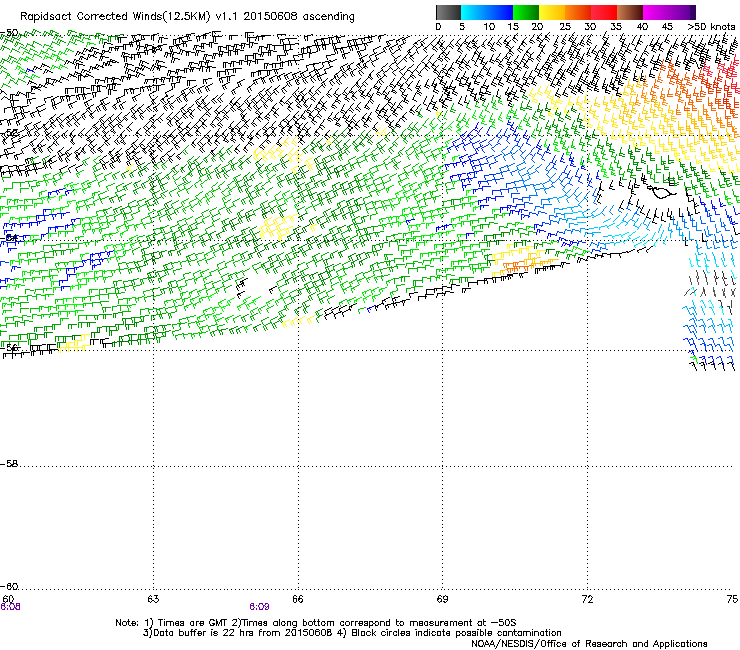
Task: Click the purple '6:08' time label
Action: 10,607
